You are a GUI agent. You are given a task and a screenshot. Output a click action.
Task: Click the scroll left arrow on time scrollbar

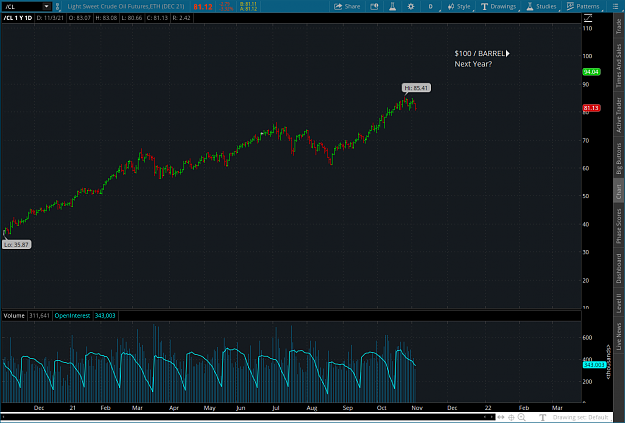[485, 417]
